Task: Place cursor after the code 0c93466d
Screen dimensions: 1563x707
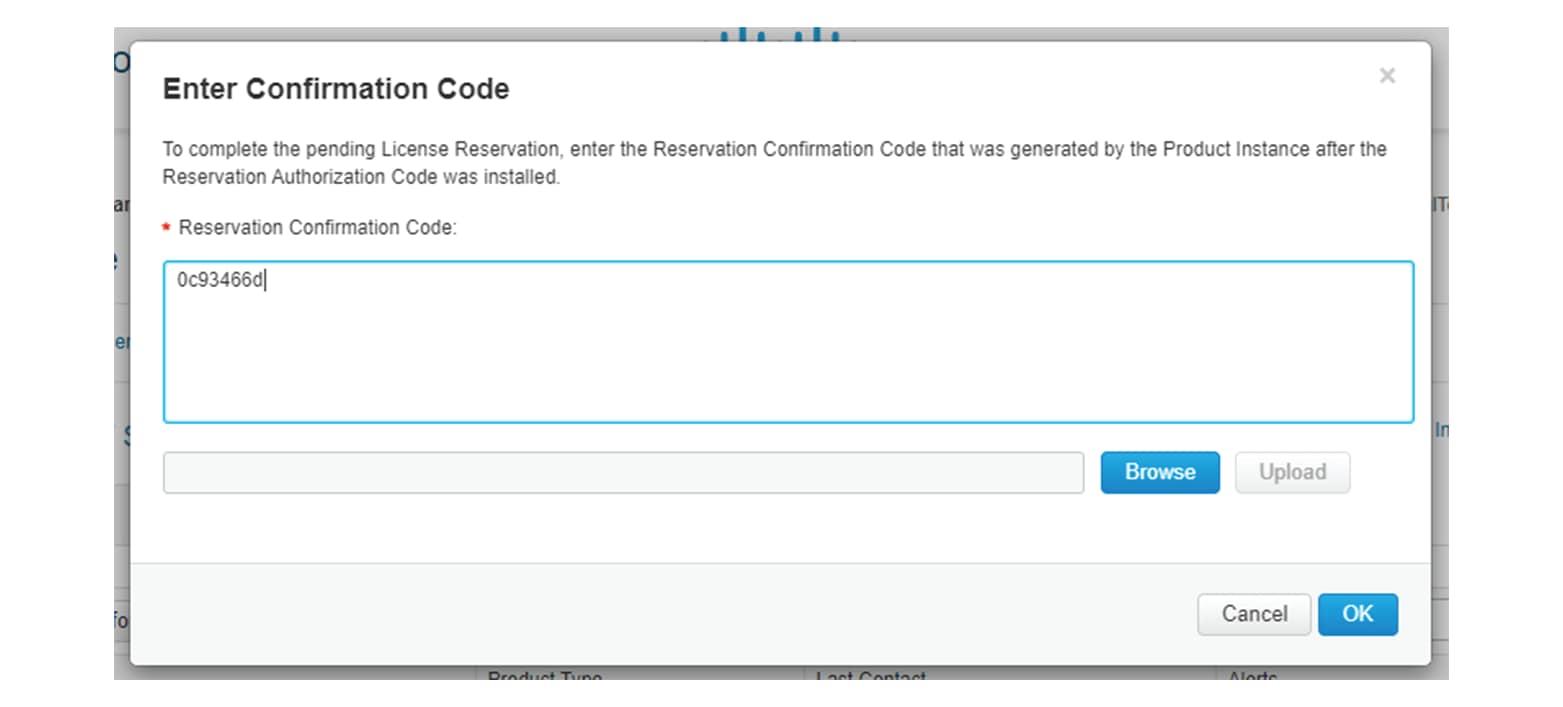Action: [266, 281]
